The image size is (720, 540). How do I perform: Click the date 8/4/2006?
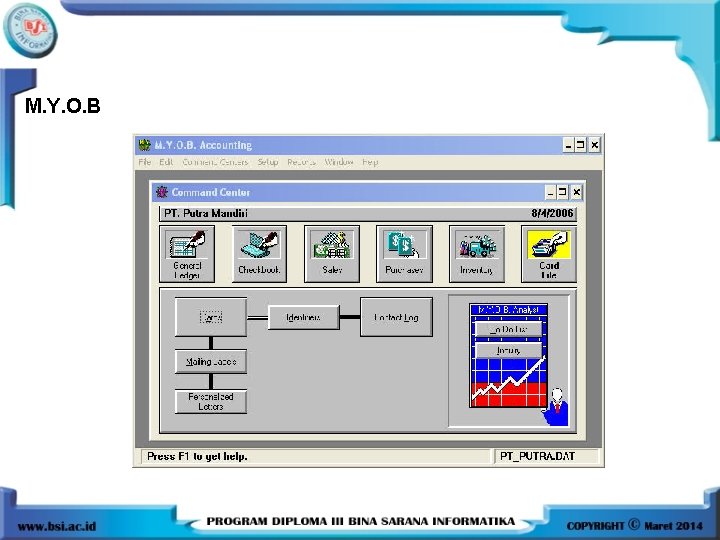(x=552, y=213)
